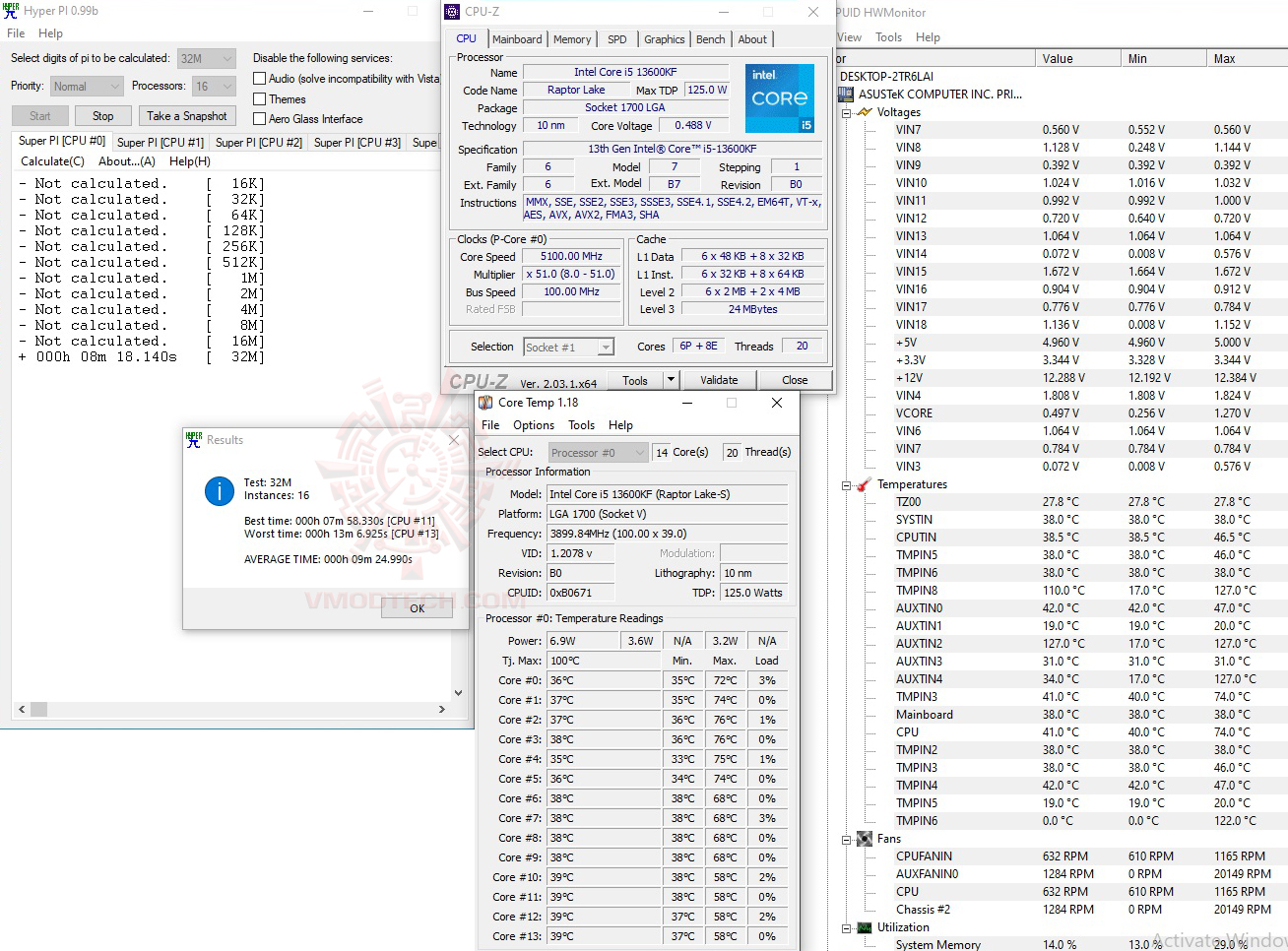Open the Calculate(C) menu in Super PI
This screenshot has width=1288, height=951.
[53, 161]
